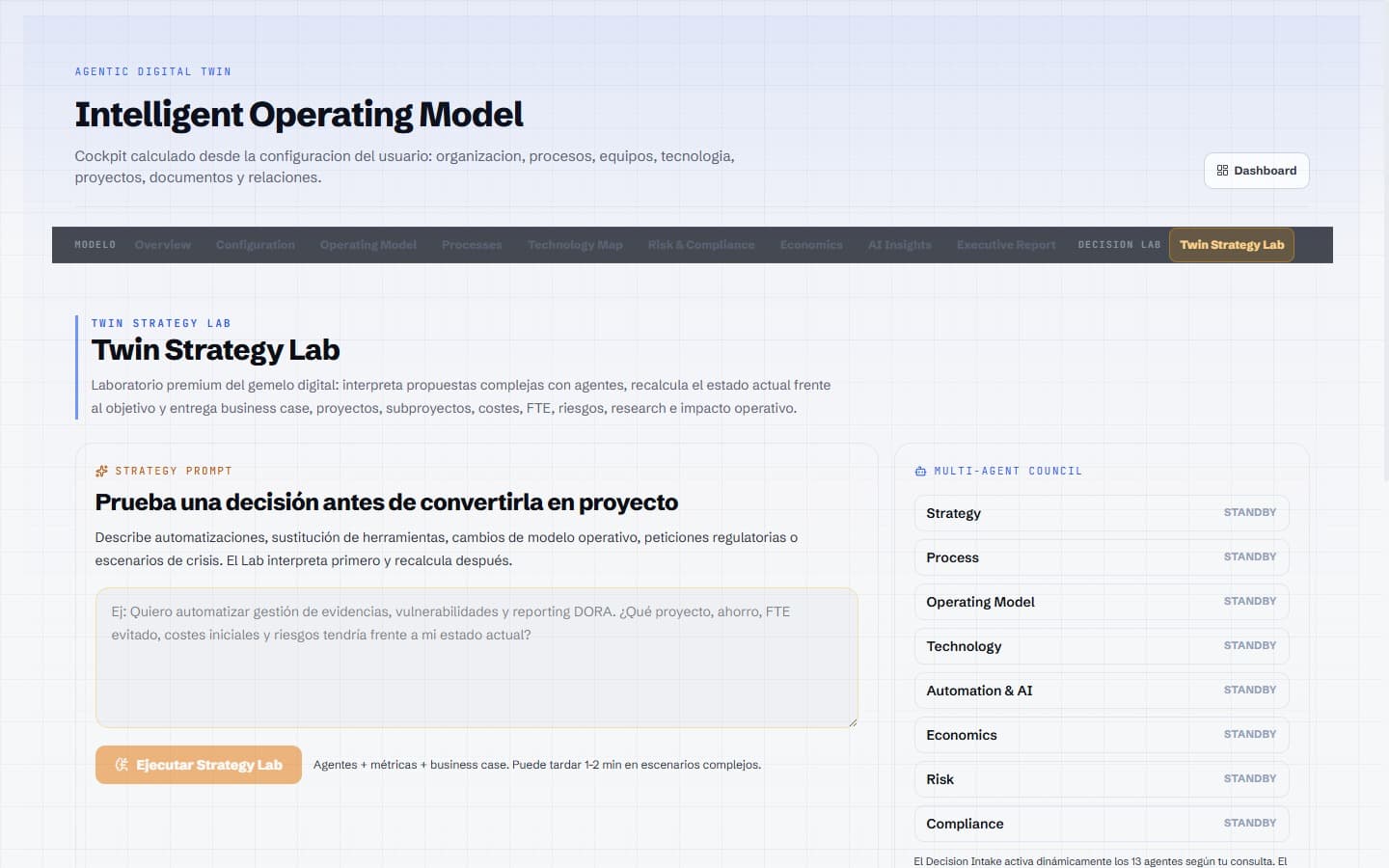This screenshot has height=868, width=1389.
Task: Open the Executive Report tab
Action: click(x=1006, y=245)
